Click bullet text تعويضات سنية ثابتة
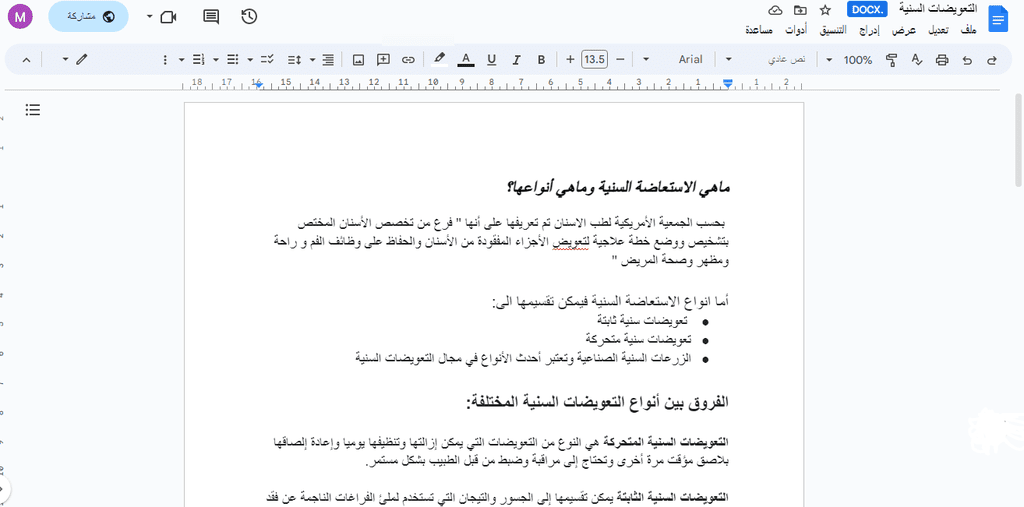 643,322
